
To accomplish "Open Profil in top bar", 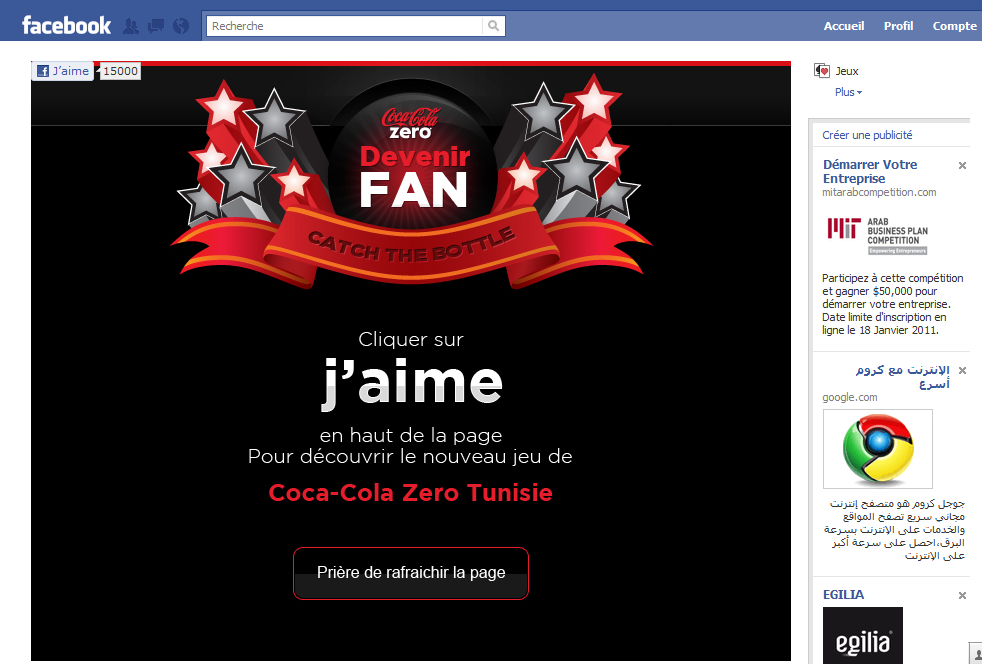I will point(898,26).
